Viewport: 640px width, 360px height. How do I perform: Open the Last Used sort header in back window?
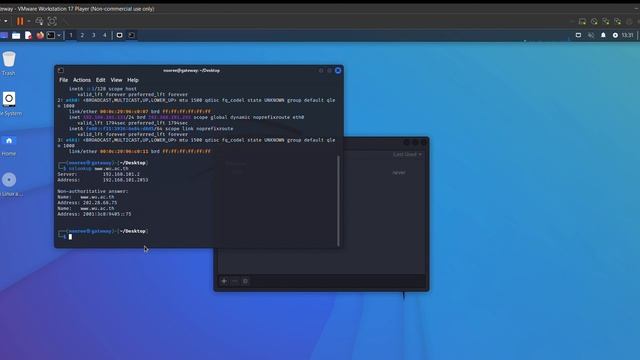click(x=407, y=154)
